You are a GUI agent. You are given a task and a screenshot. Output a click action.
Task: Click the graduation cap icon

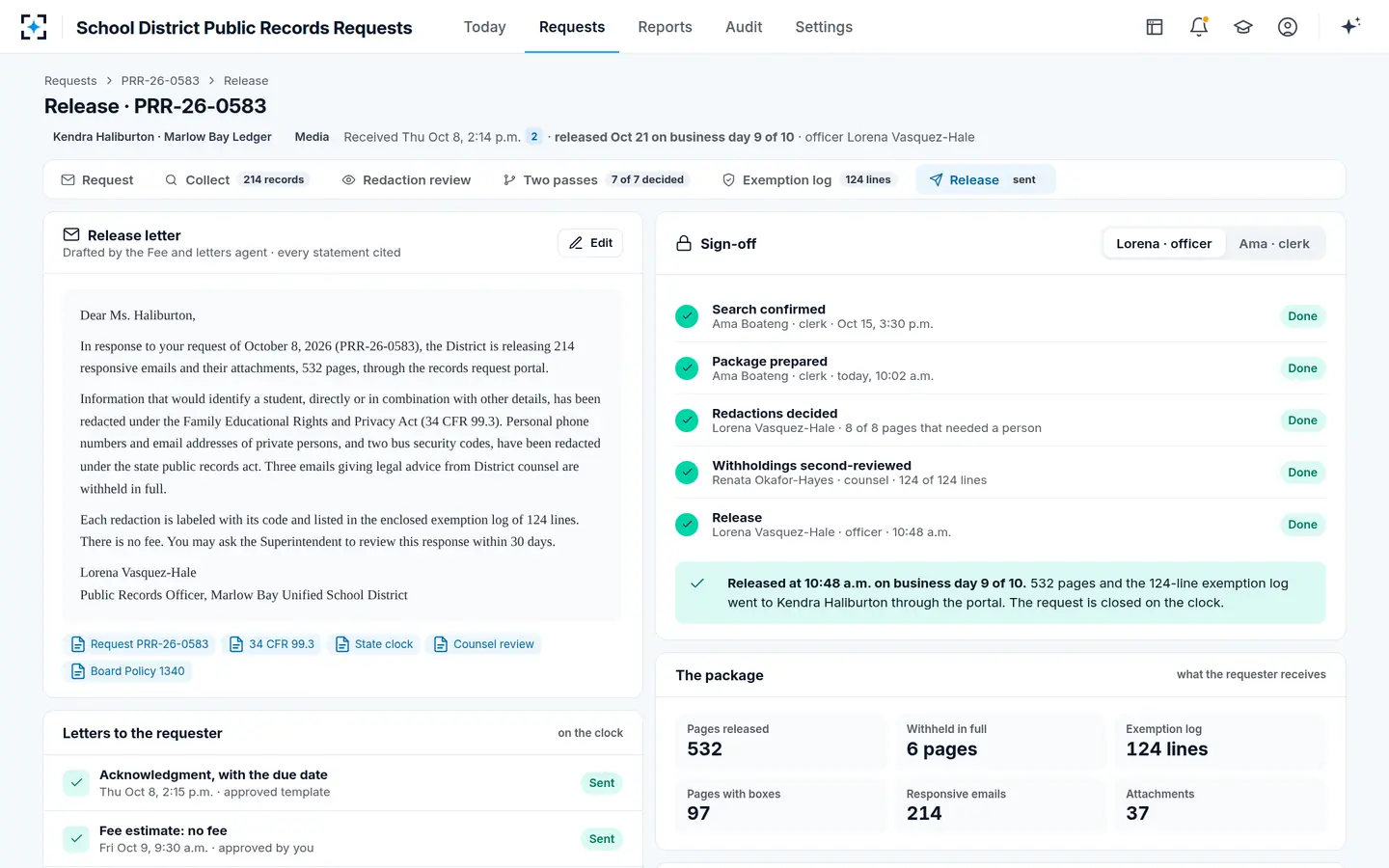pos(1243,27)
